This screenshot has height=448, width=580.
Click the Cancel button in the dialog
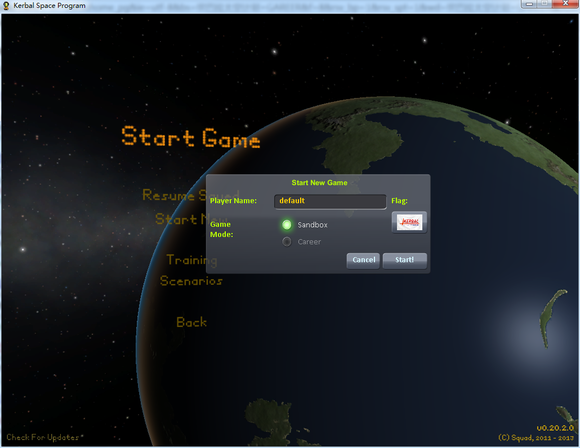[363, 260]
